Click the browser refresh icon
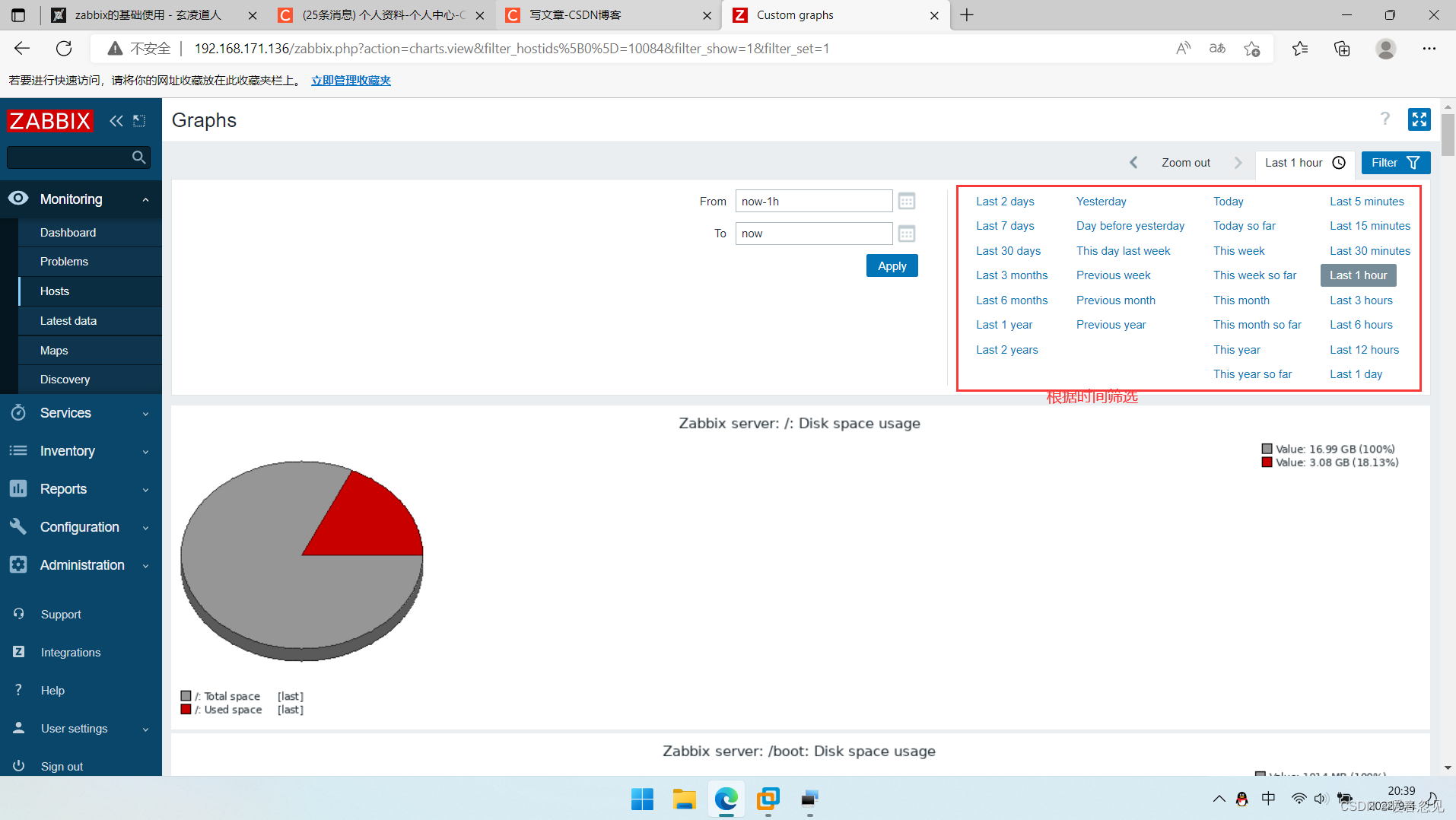1456x820 pixels. click(x=64, y=49)
